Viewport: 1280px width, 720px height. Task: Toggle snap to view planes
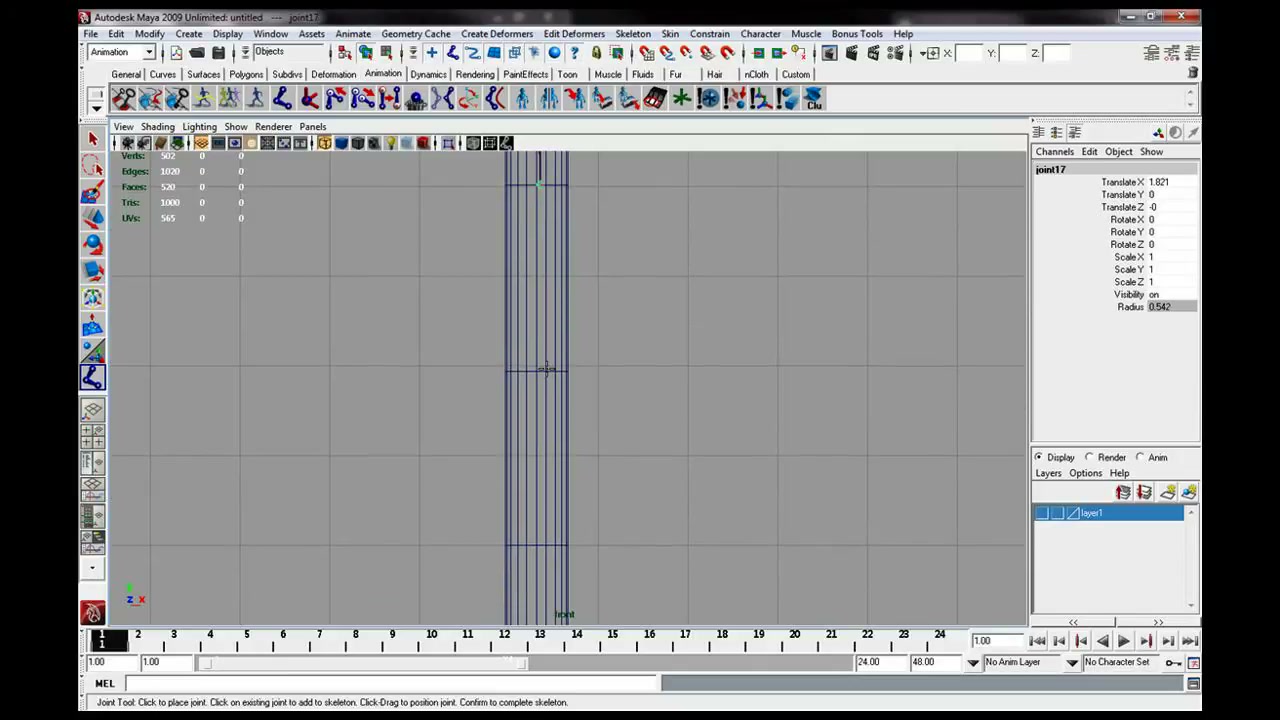click(706, 53)
